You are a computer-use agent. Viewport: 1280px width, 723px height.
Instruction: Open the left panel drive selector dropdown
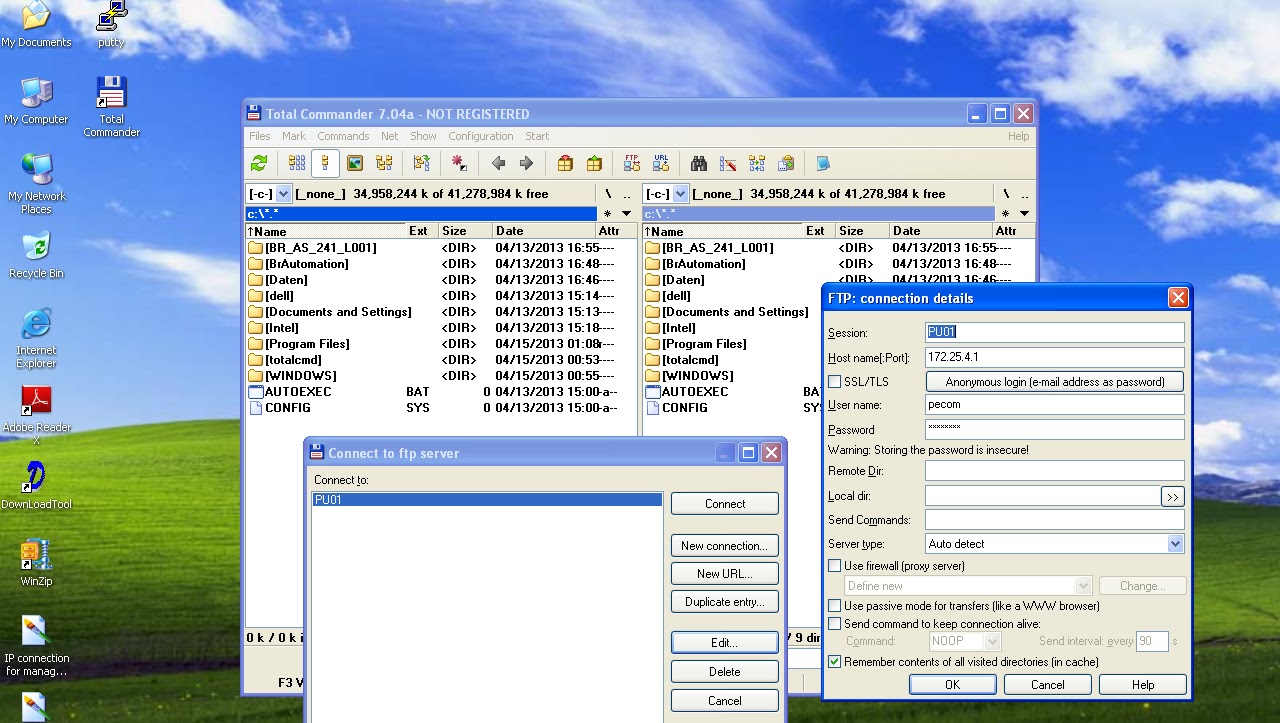point(284,193)
